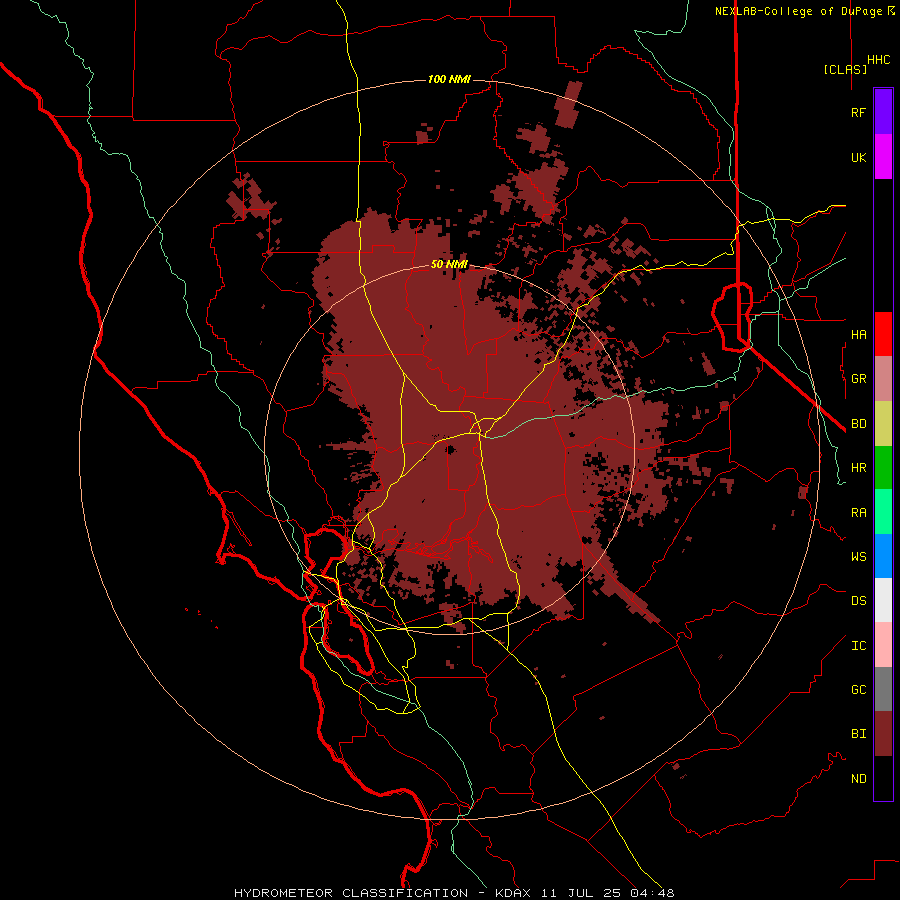Click the BI legend label

[858, 734]
